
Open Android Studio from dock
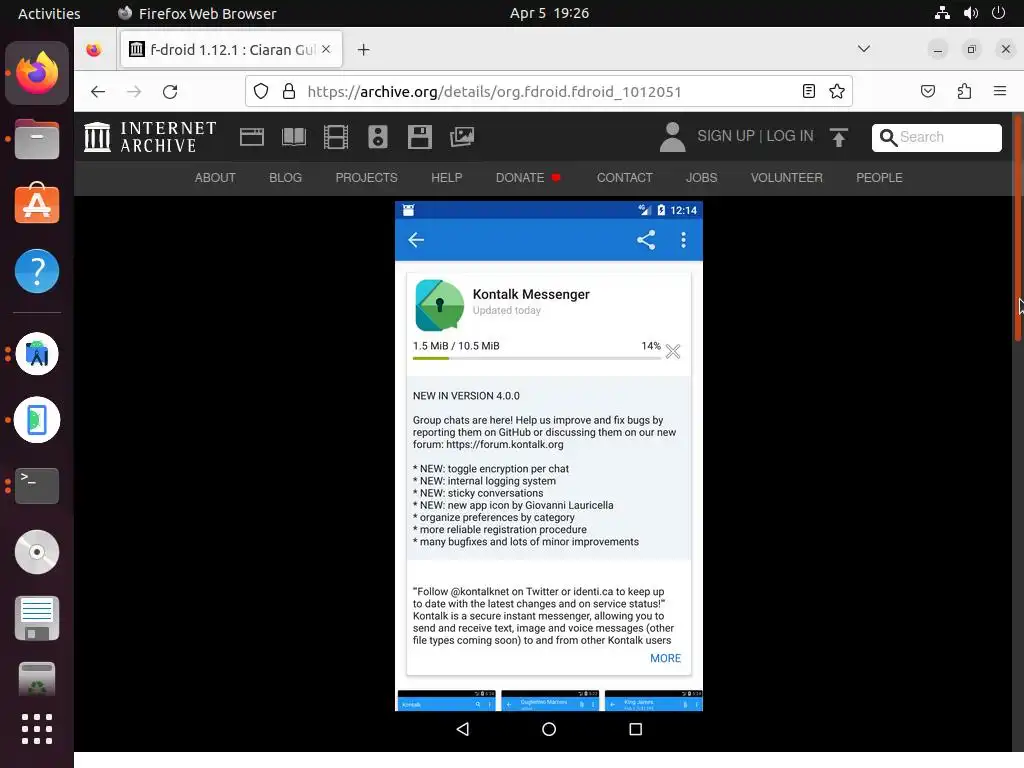click(x=37, y=354)
